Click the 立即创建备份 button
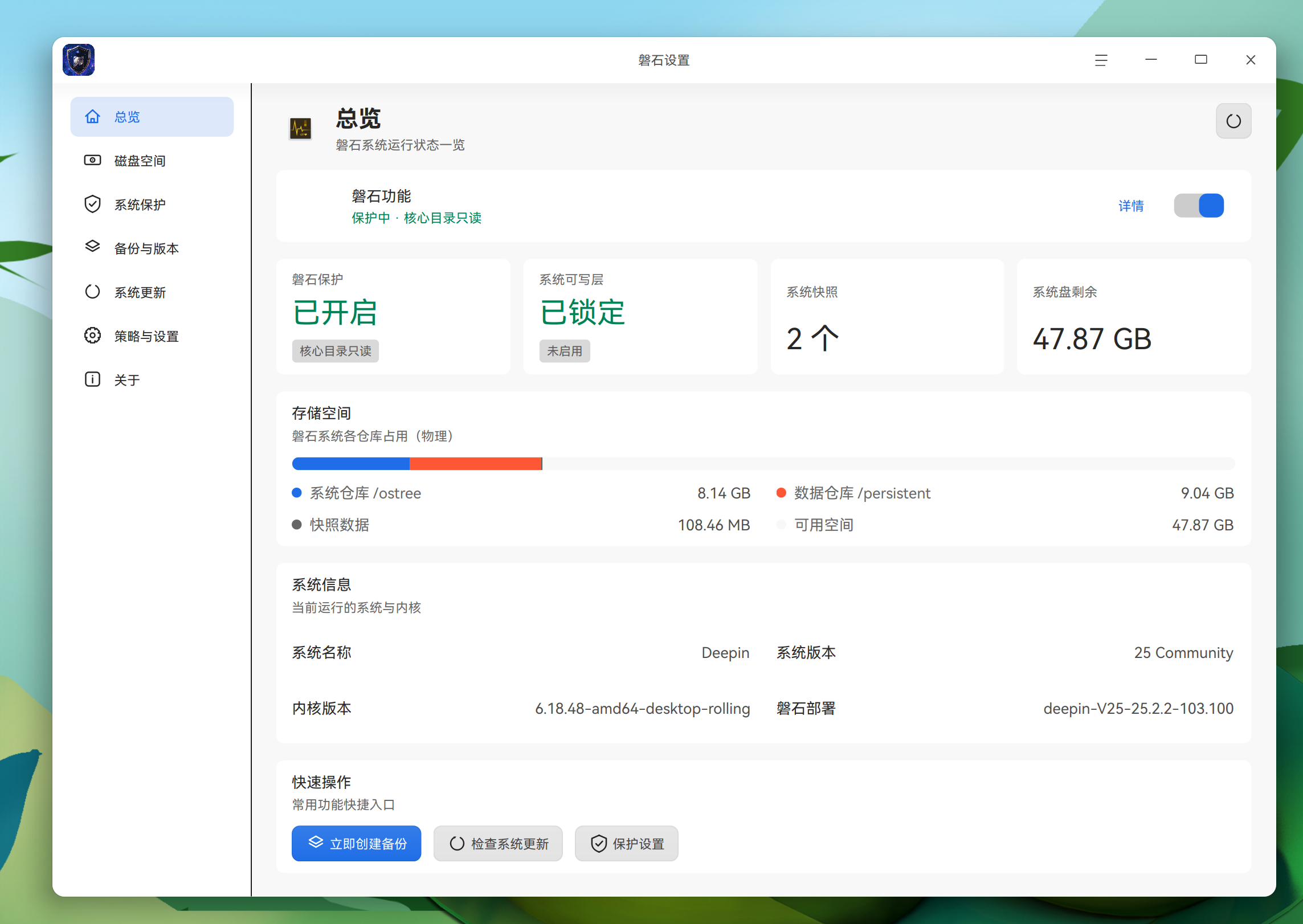Image resolution: width=1303 pixels, height=924 pixels. click(357, 843)
